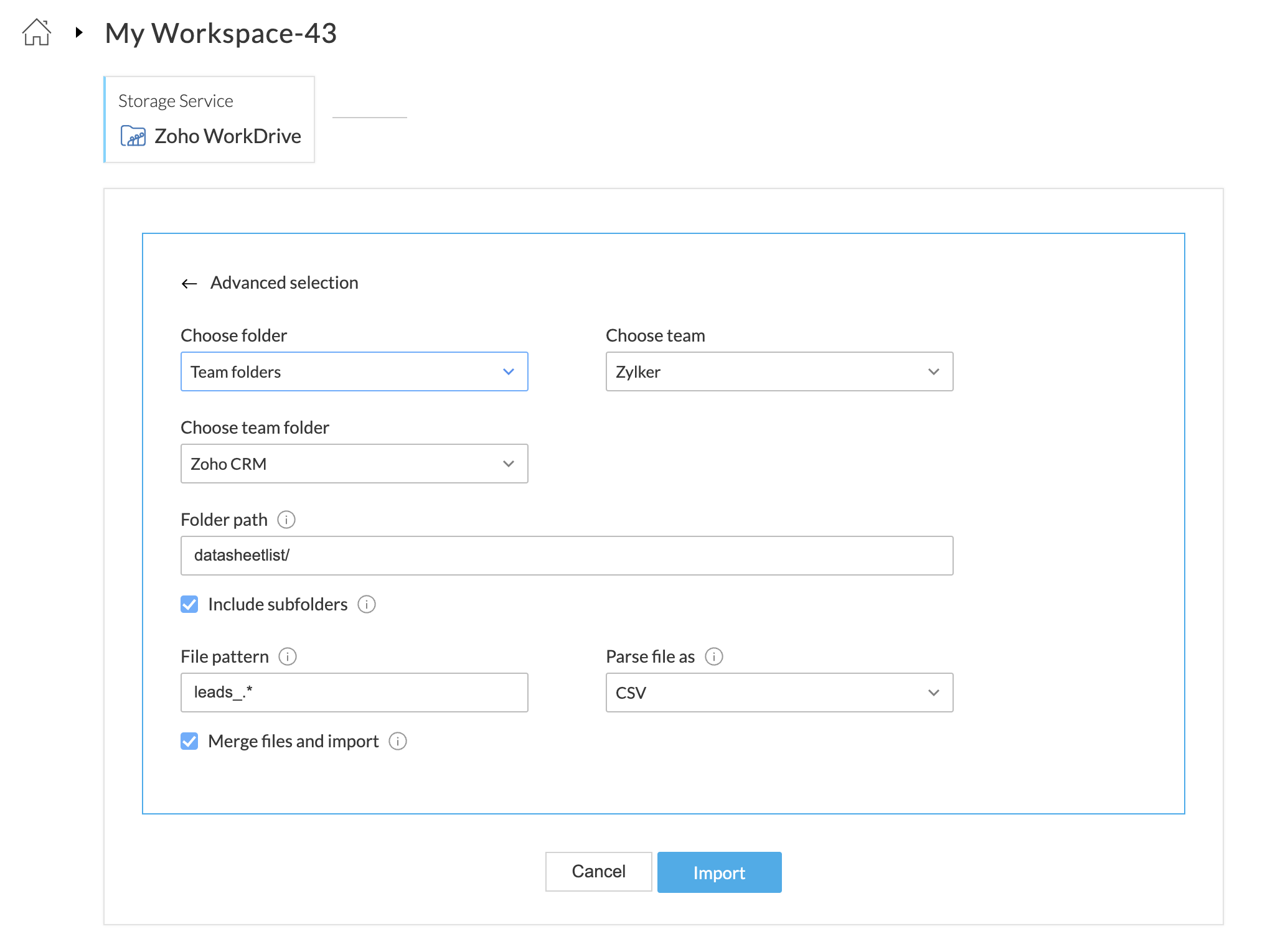Click the home icon in breadcrumb
The image size is (1270, 952).
(37, 32)
